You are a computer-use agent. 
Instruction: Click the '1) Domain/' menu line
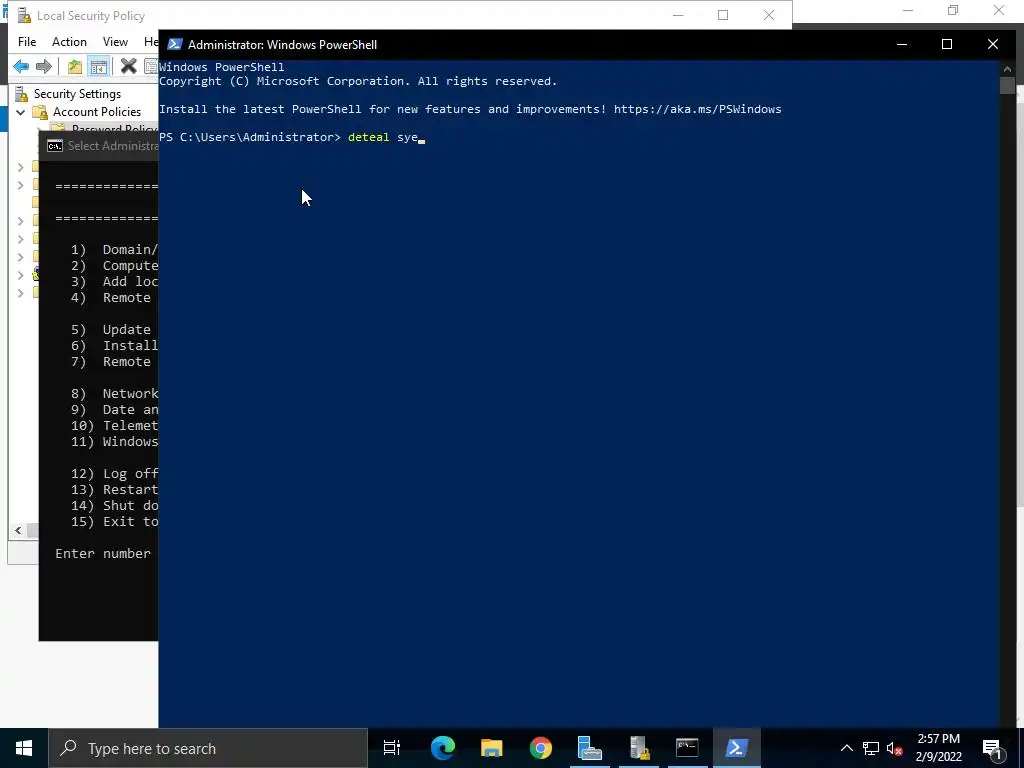(x=114, y=249)
